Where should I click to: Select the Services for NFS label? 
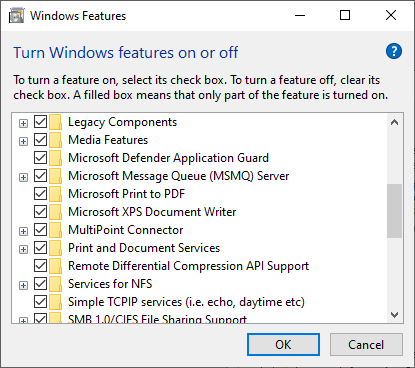[110, 284]
